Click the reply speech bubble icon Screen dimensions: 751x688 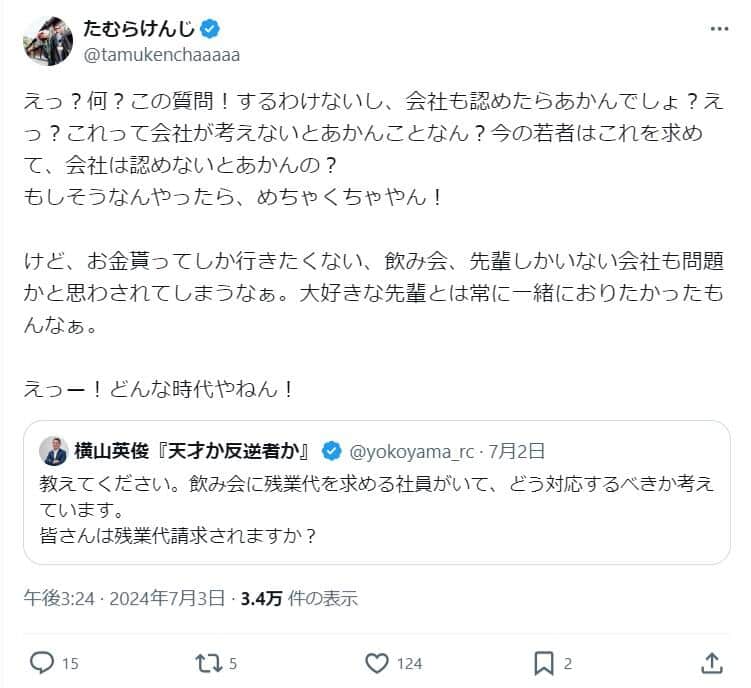tap(41, 662)
